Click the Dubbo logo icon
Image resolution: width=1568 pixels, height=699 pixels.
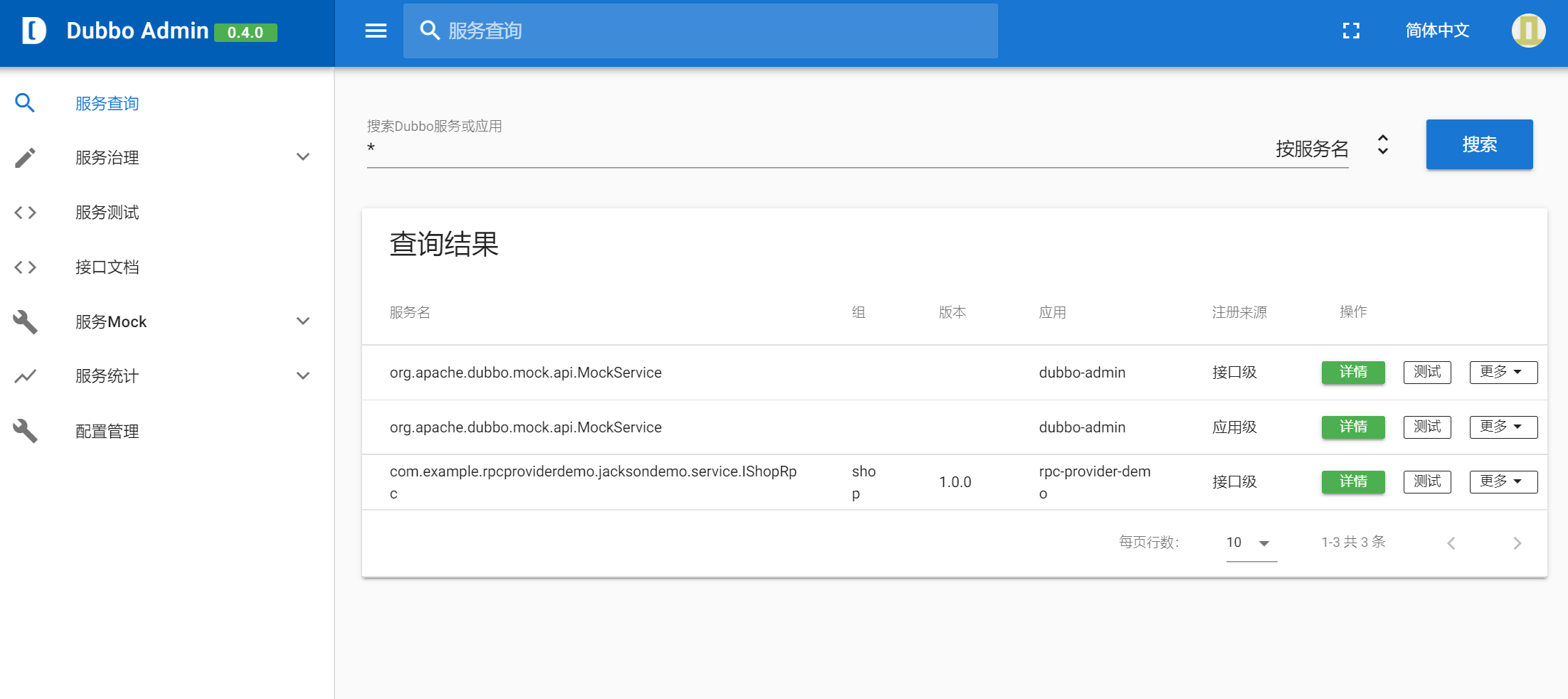coord(34,31)
